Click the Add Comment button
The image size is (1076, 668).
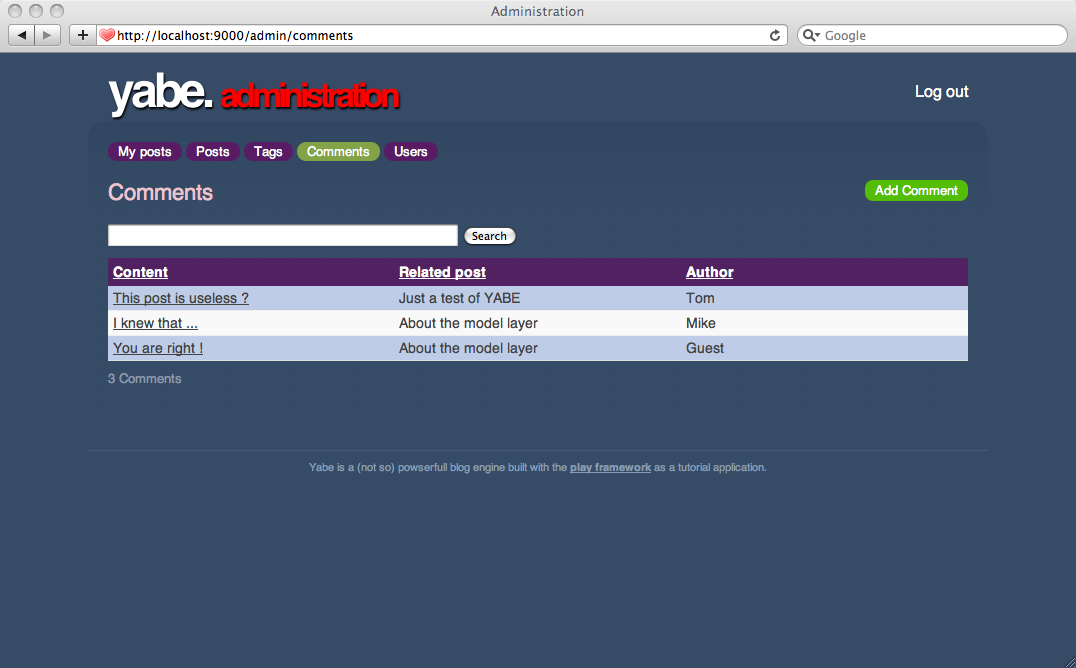coord(916,191)
